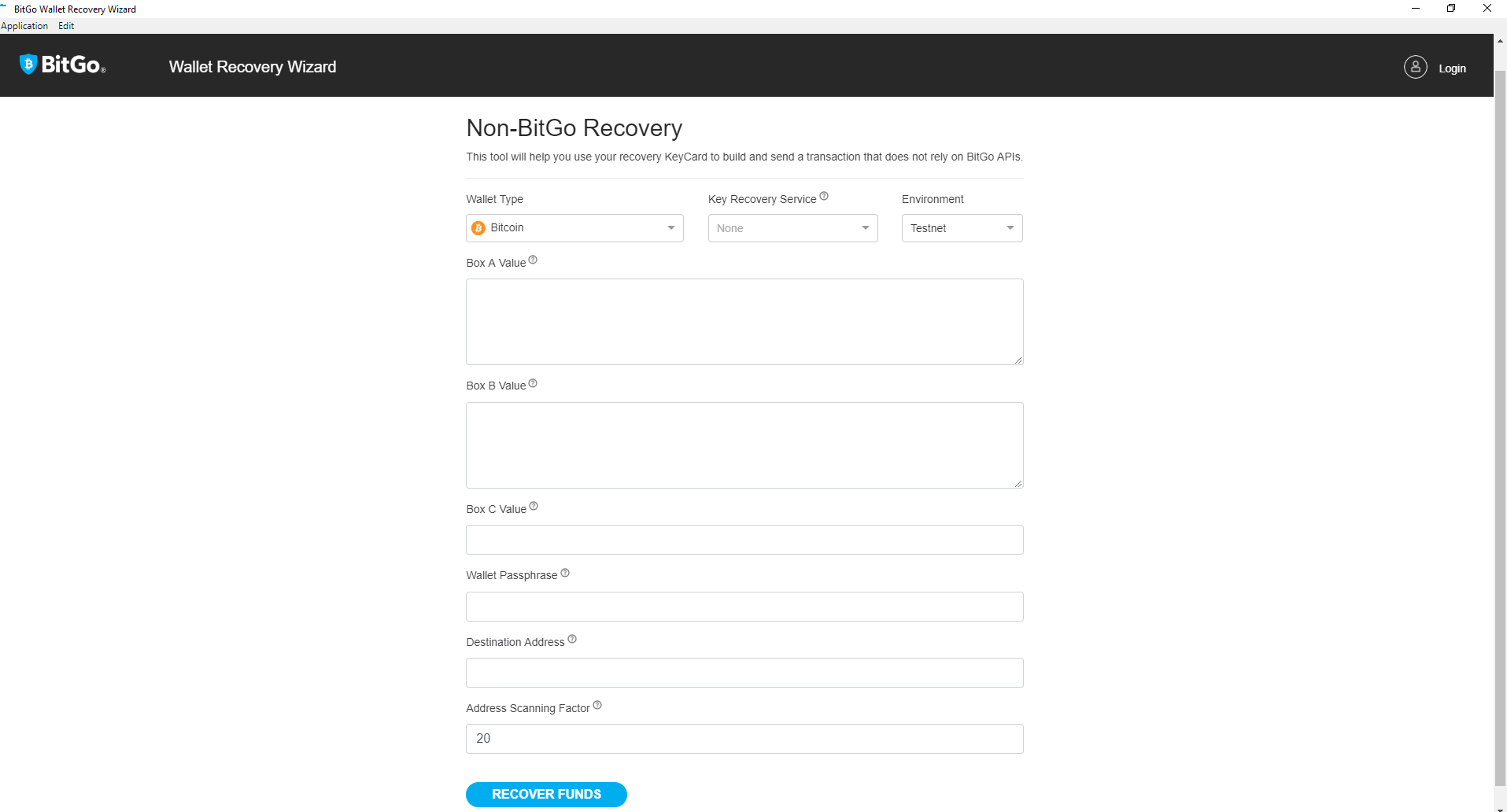This screenshot has width=1507, height=812.
Task: Click the Bitcoin coin icon in Wallet Type
Action: [x=478, y=228]
